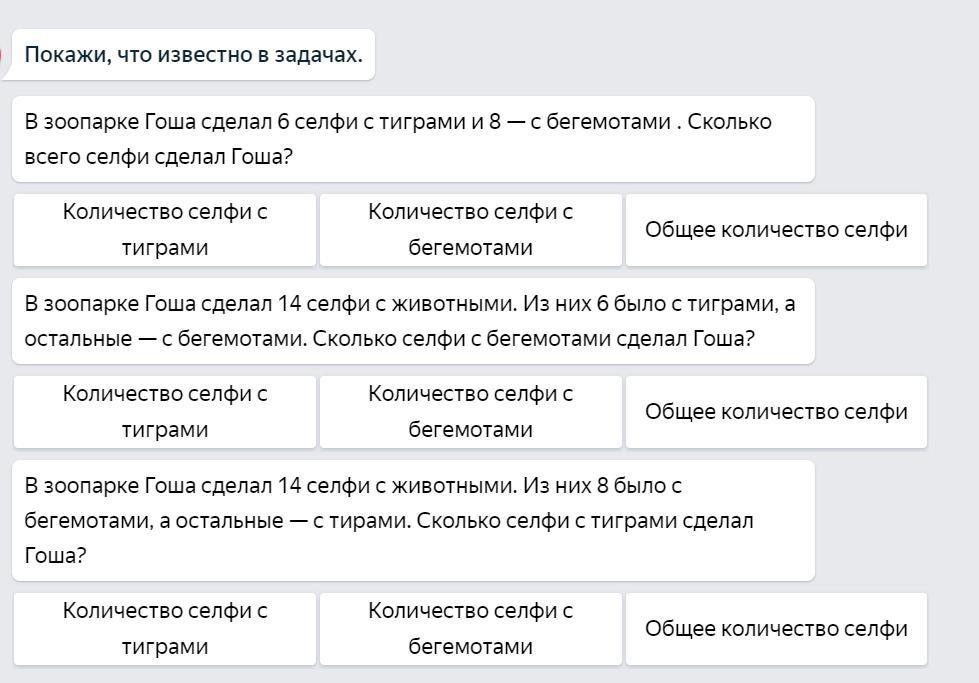The image size is (979, 683).
Task: Choose 'Общее количество селфи' under second problem
Action: [776, 412]
